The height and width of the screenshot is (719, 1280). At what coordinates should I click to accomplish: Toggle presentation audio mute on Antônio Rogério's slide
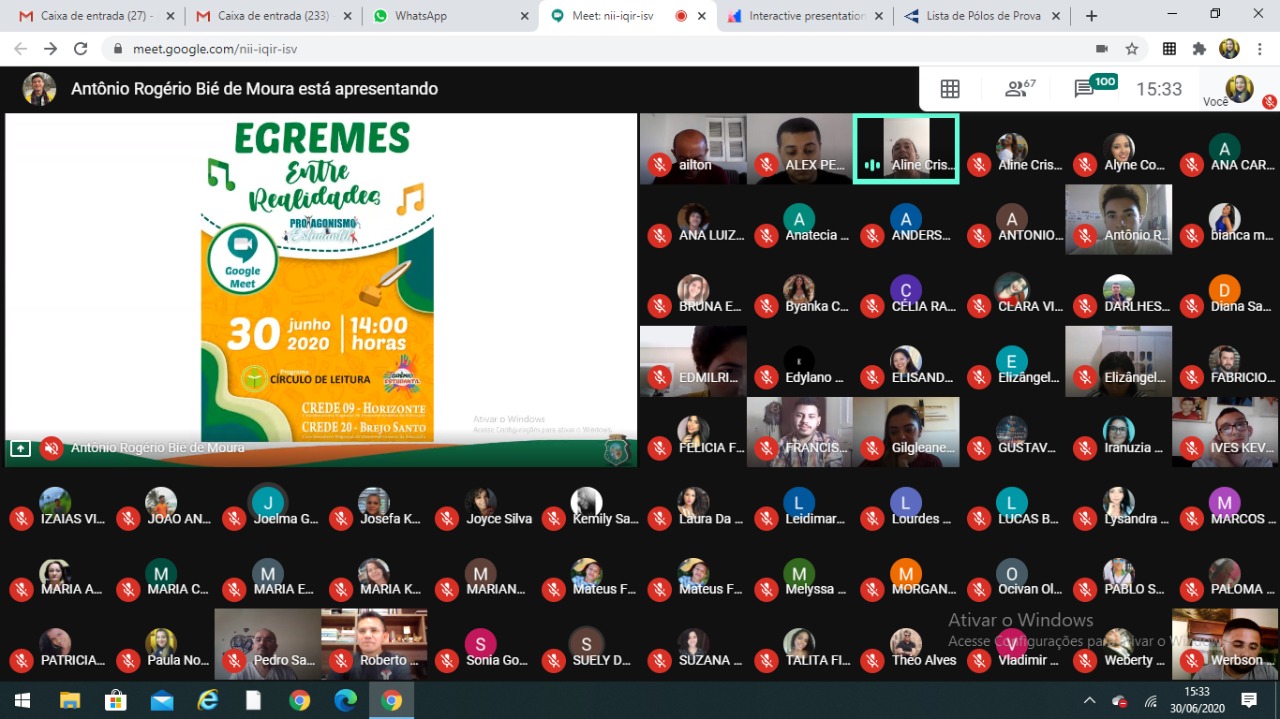pos(51,448)
